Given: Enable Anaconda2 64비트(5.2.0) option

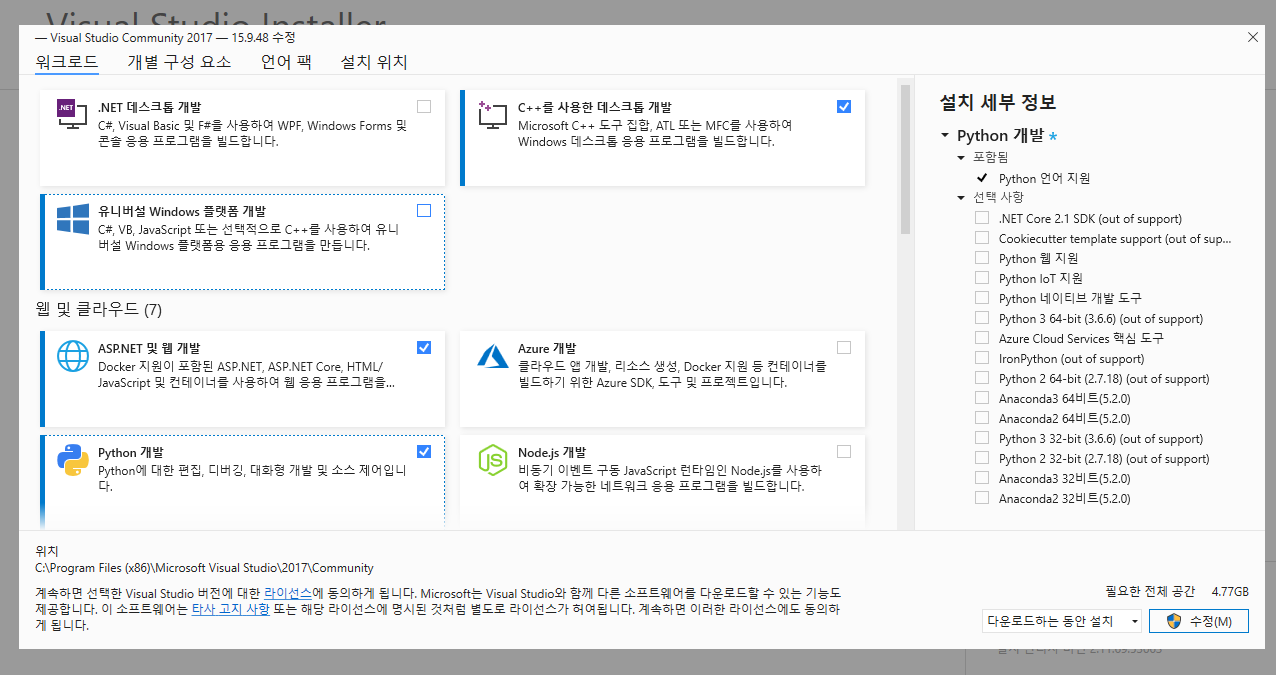Looking at the screenshot, I should click(982, 418).
